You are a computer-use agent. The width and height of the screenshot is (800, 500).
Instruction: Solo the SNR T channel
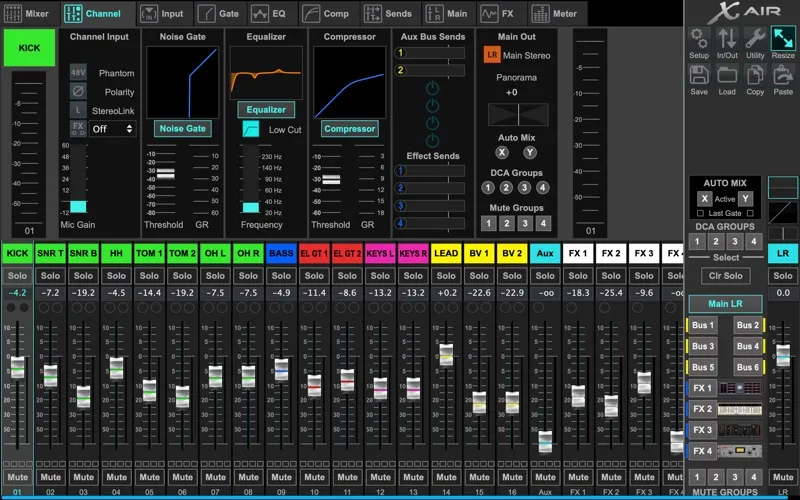51,276
